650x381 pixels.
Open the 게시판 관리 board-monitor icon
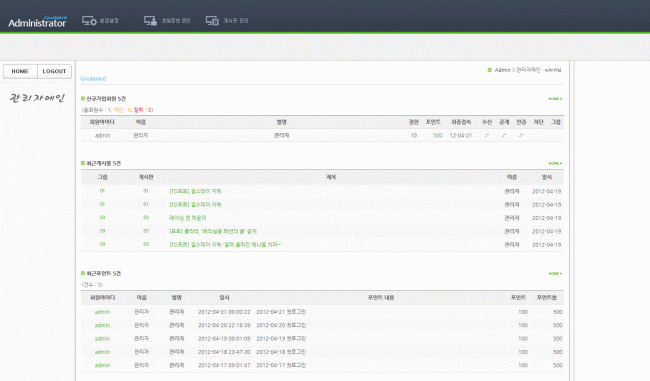[212, 20]
